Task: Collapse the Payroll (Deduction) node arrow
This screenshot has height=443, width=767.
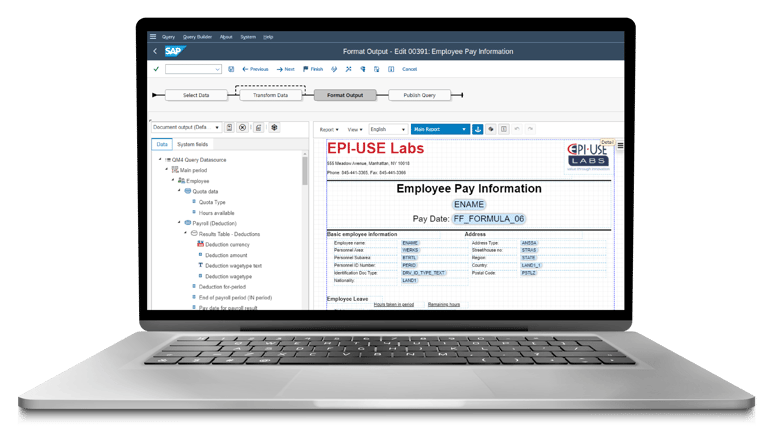Action: click(179, 223)
